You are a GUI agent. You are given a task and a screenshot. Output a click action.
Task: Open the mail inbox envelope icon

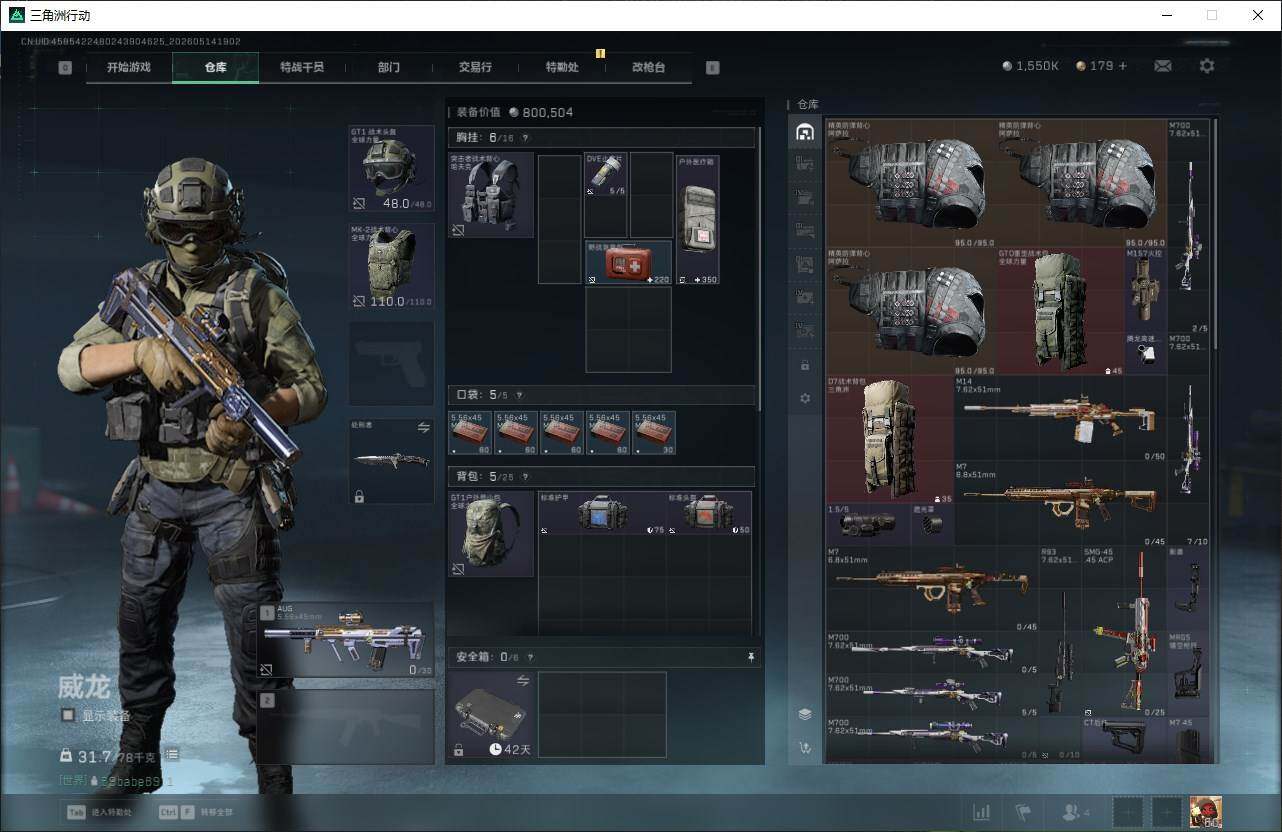tap(1163, 66)
